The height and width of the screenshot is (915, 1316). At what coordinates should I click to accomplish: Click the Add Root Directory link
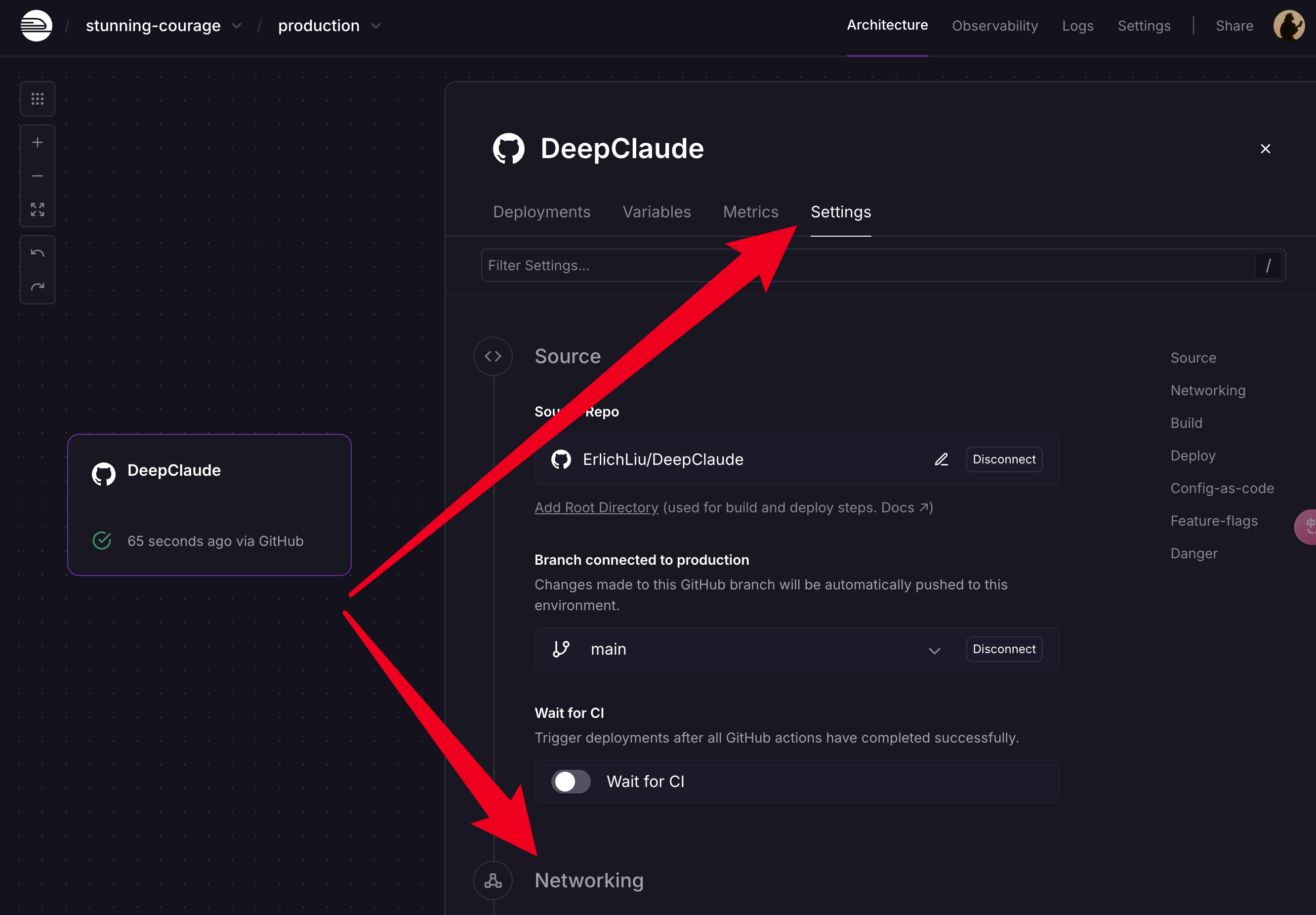596,508
